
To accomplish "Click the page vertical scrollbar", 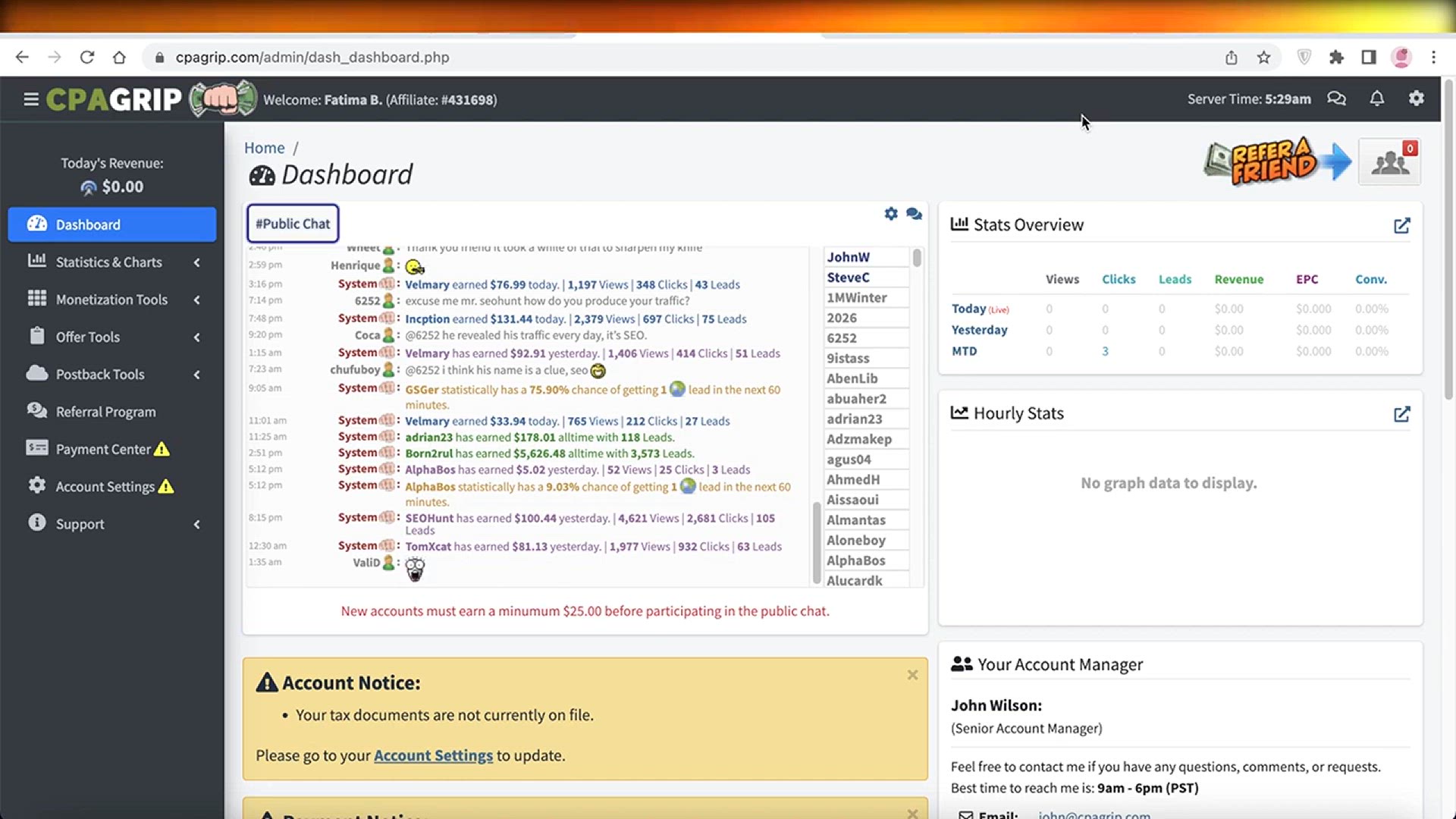I will click(1448, 239).
